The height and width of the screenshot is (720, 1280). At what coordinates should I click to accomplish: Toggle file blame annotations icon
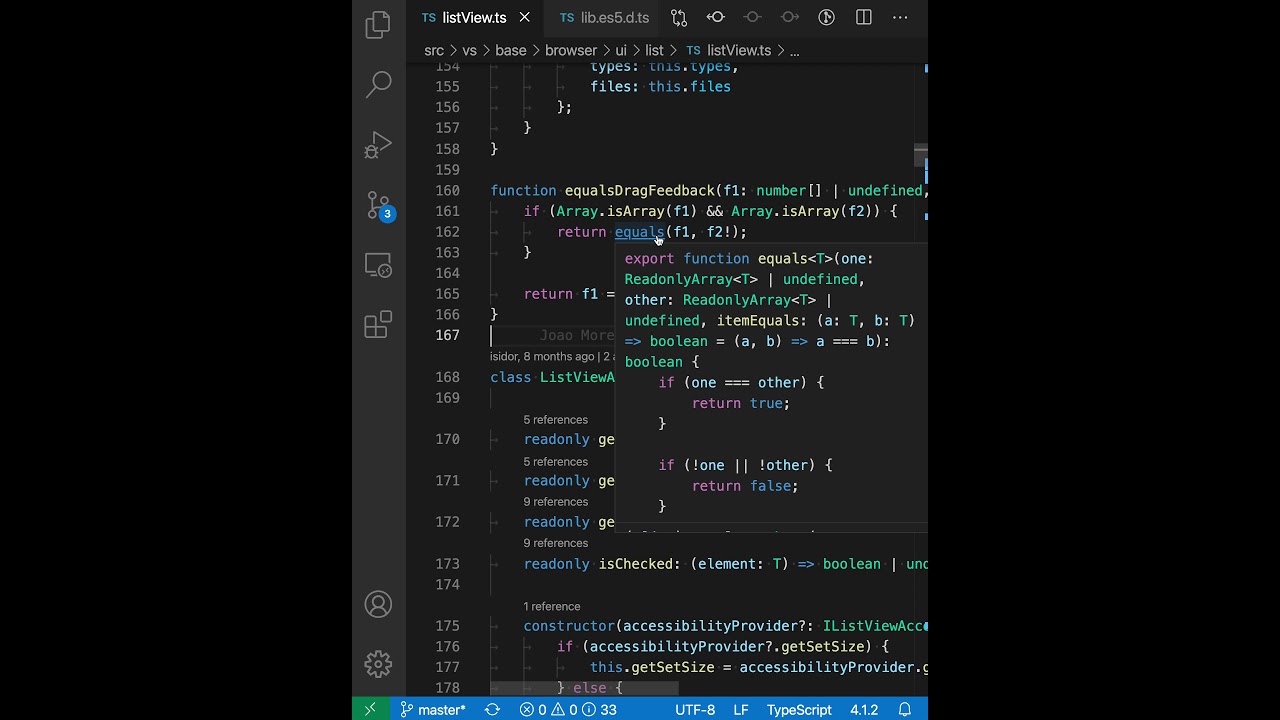(826, 17)
